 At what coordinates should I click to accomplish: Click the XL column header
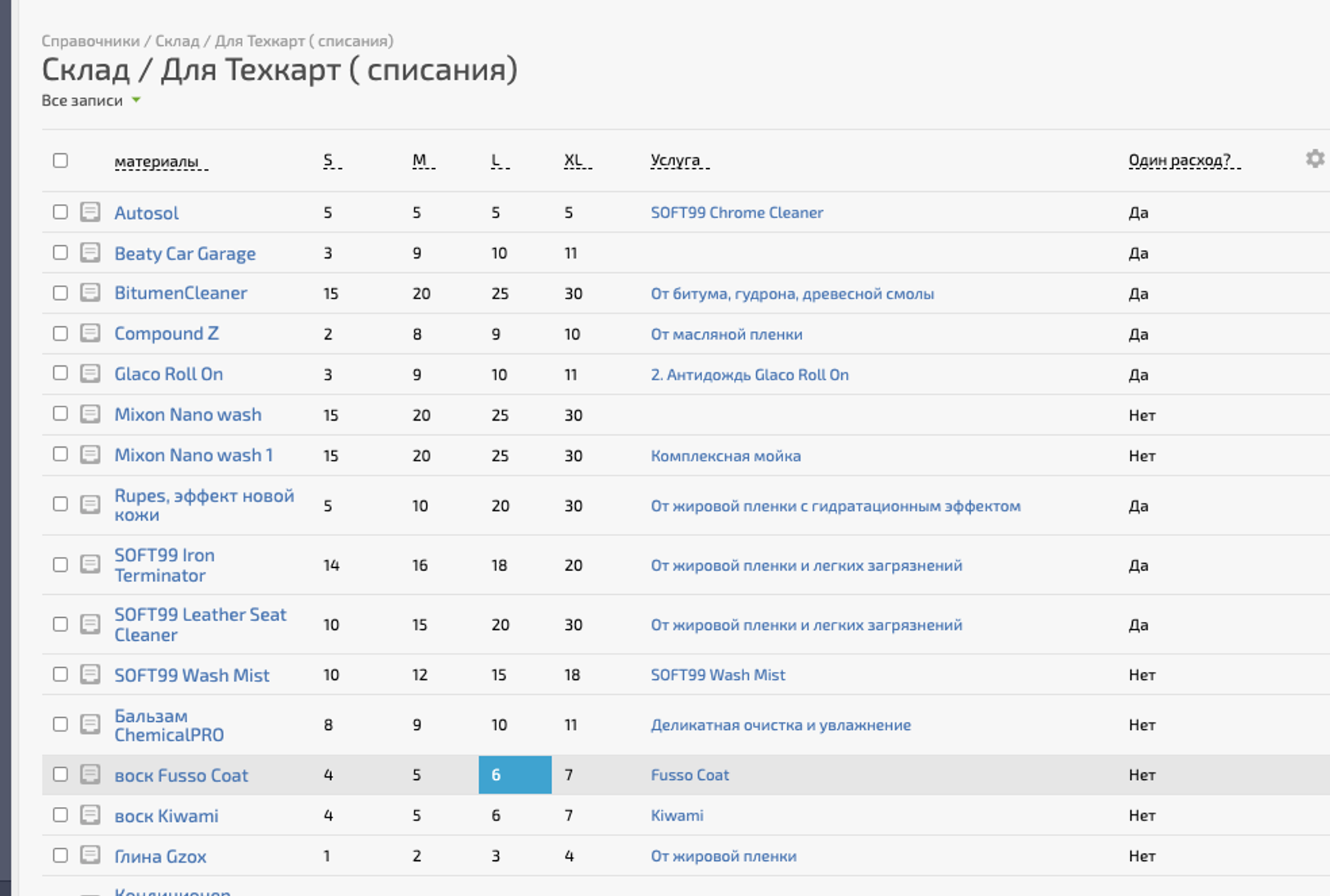pyautogui.click(x=573, y=161)
